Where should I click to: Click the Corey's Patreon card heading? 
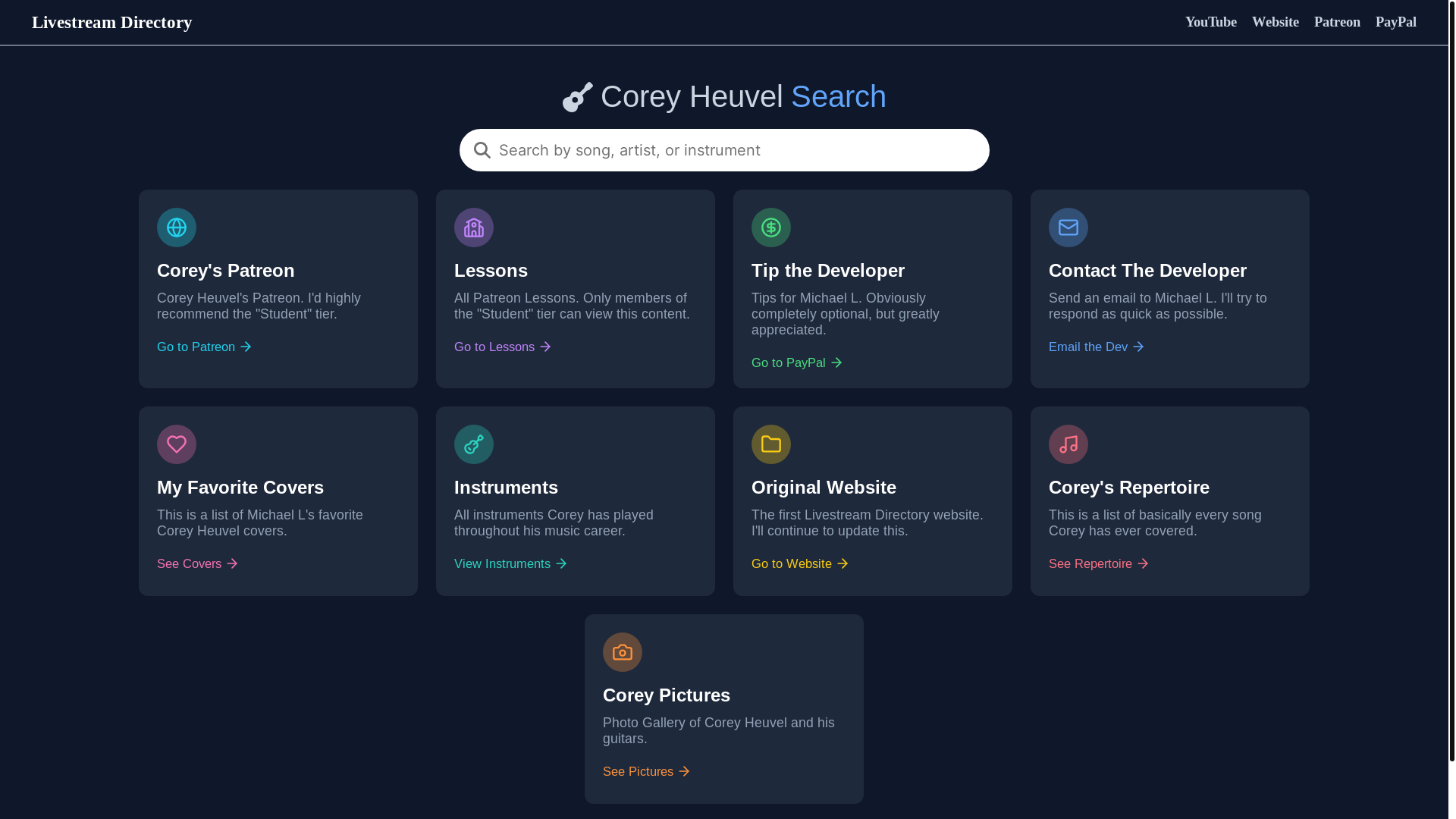coord(226,271)
